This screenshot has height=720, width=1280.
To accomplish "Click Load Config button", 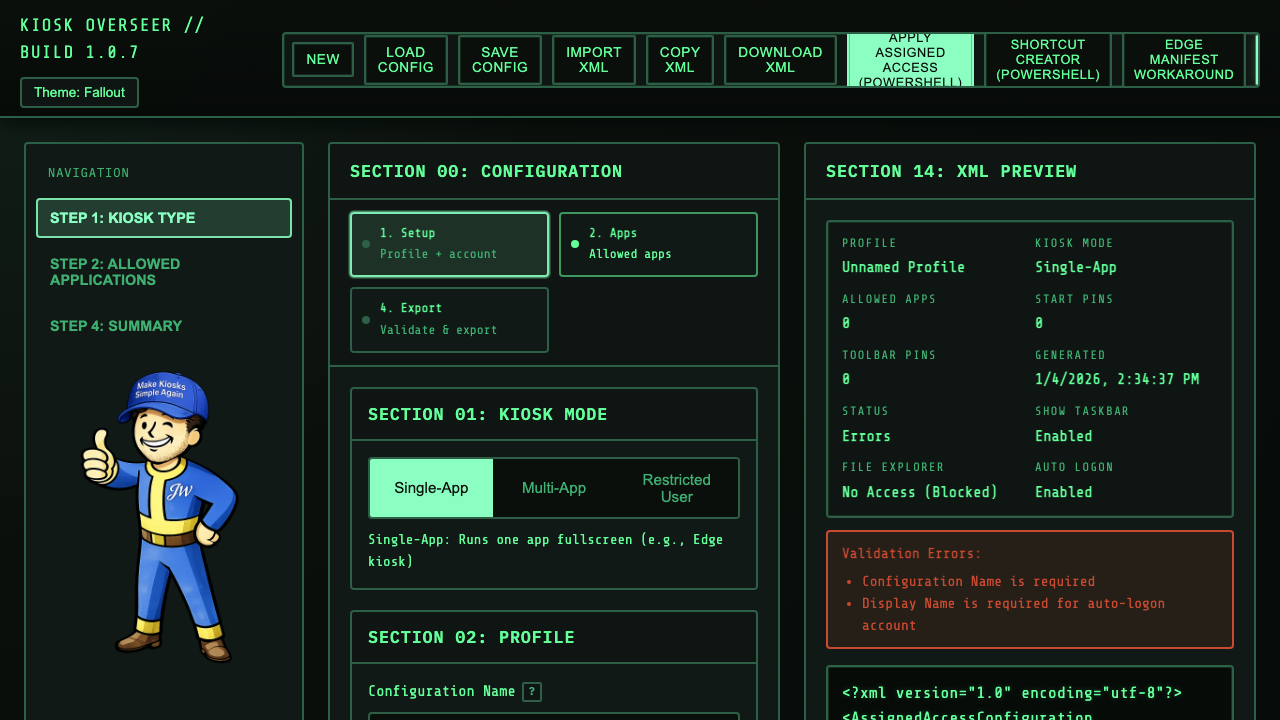I will (406, 60).
